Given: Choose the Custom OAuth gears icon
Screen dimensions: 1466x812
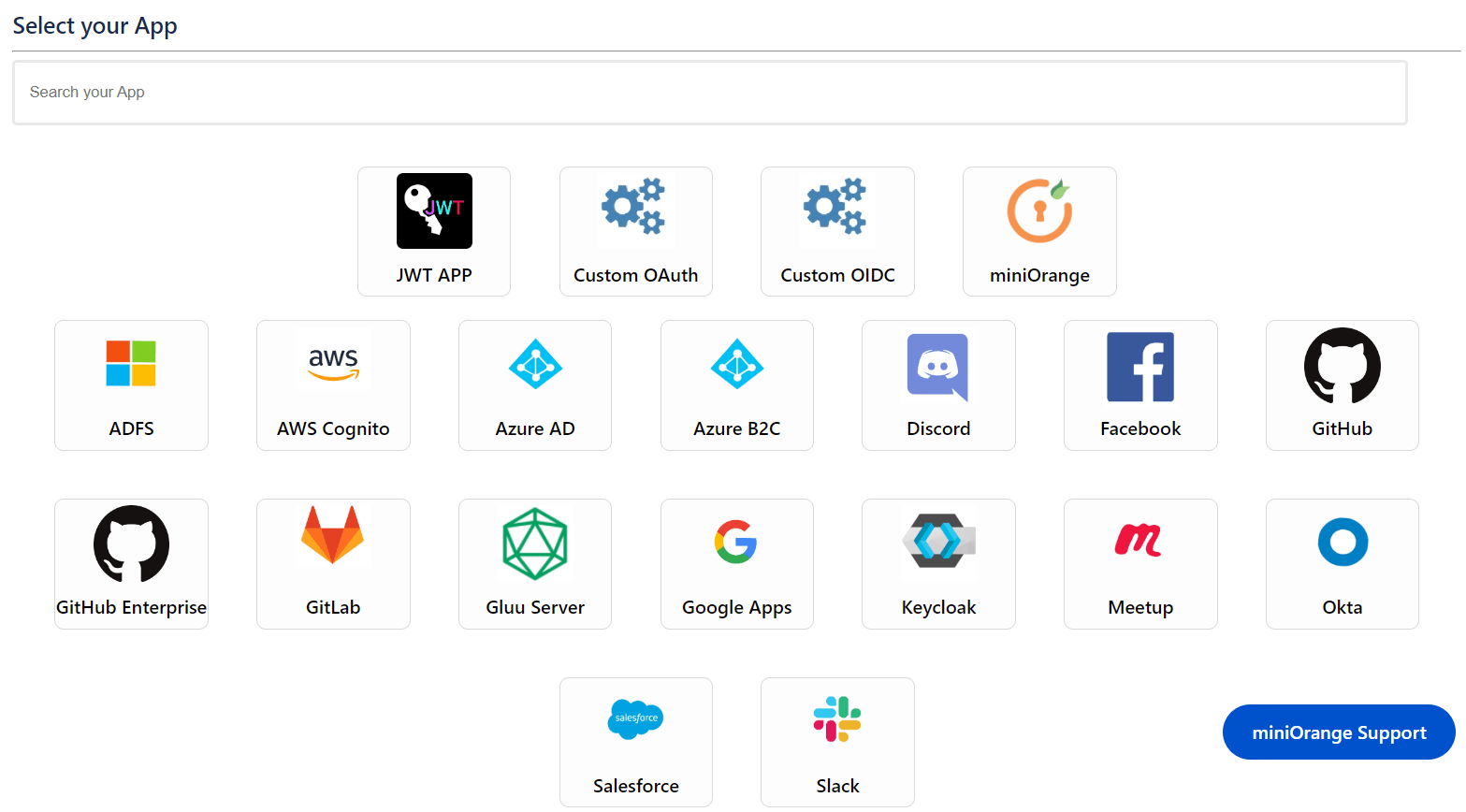Looking at the screenshot, I should (x=634, y=206).
